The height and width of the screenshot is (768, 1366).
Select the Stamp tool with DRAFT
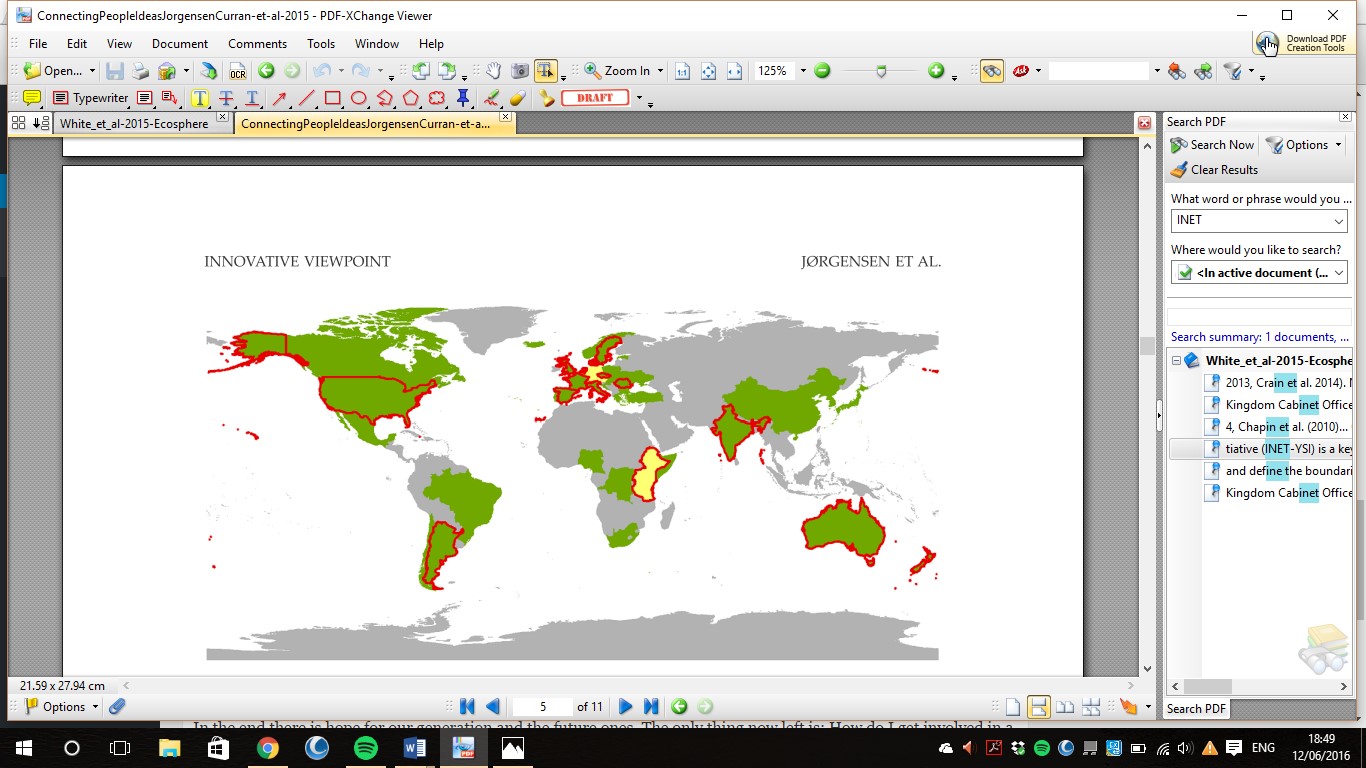pos(595,98)
